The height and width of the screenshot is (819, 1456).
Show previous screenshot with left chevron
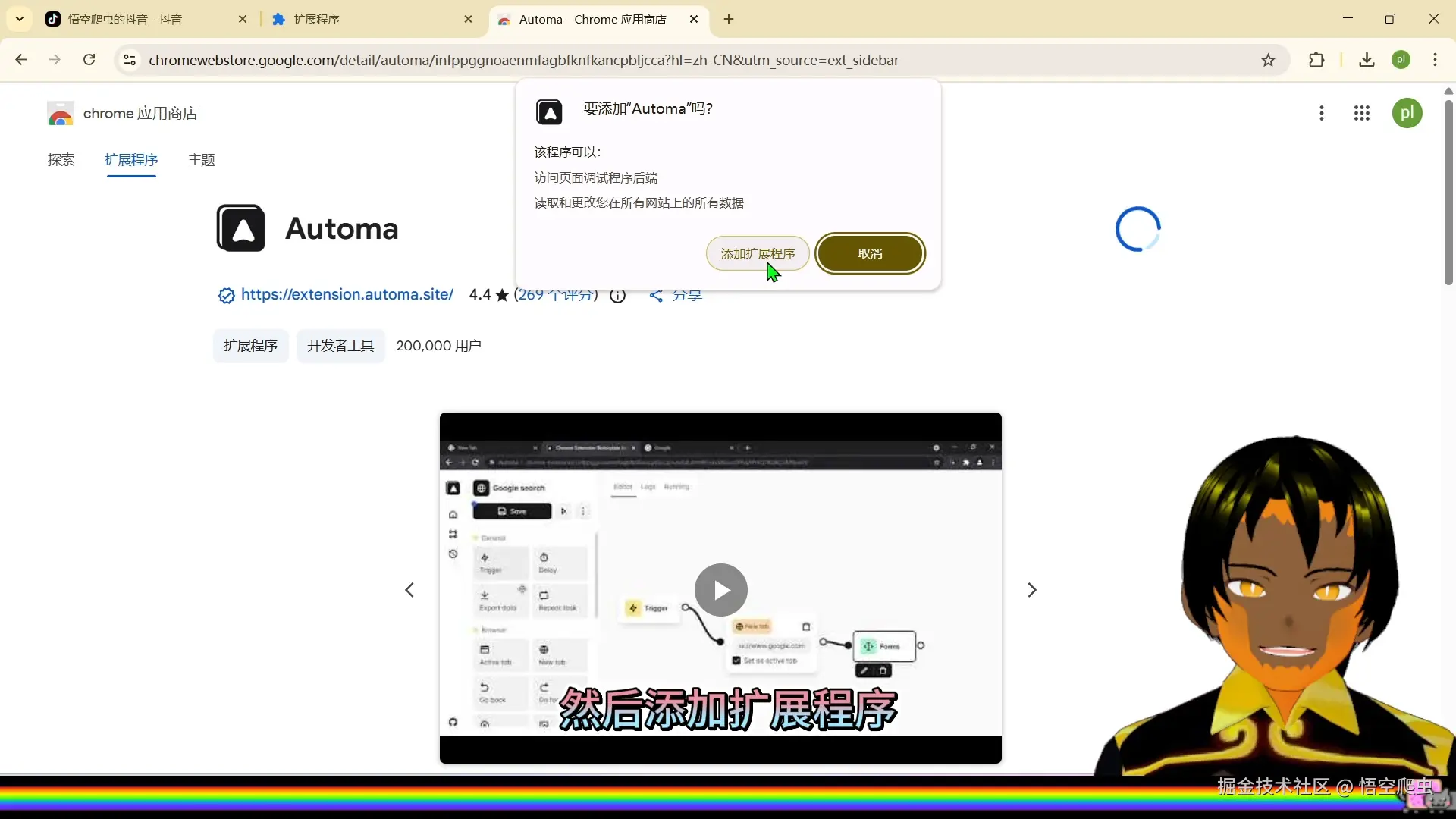click(409, 590)
